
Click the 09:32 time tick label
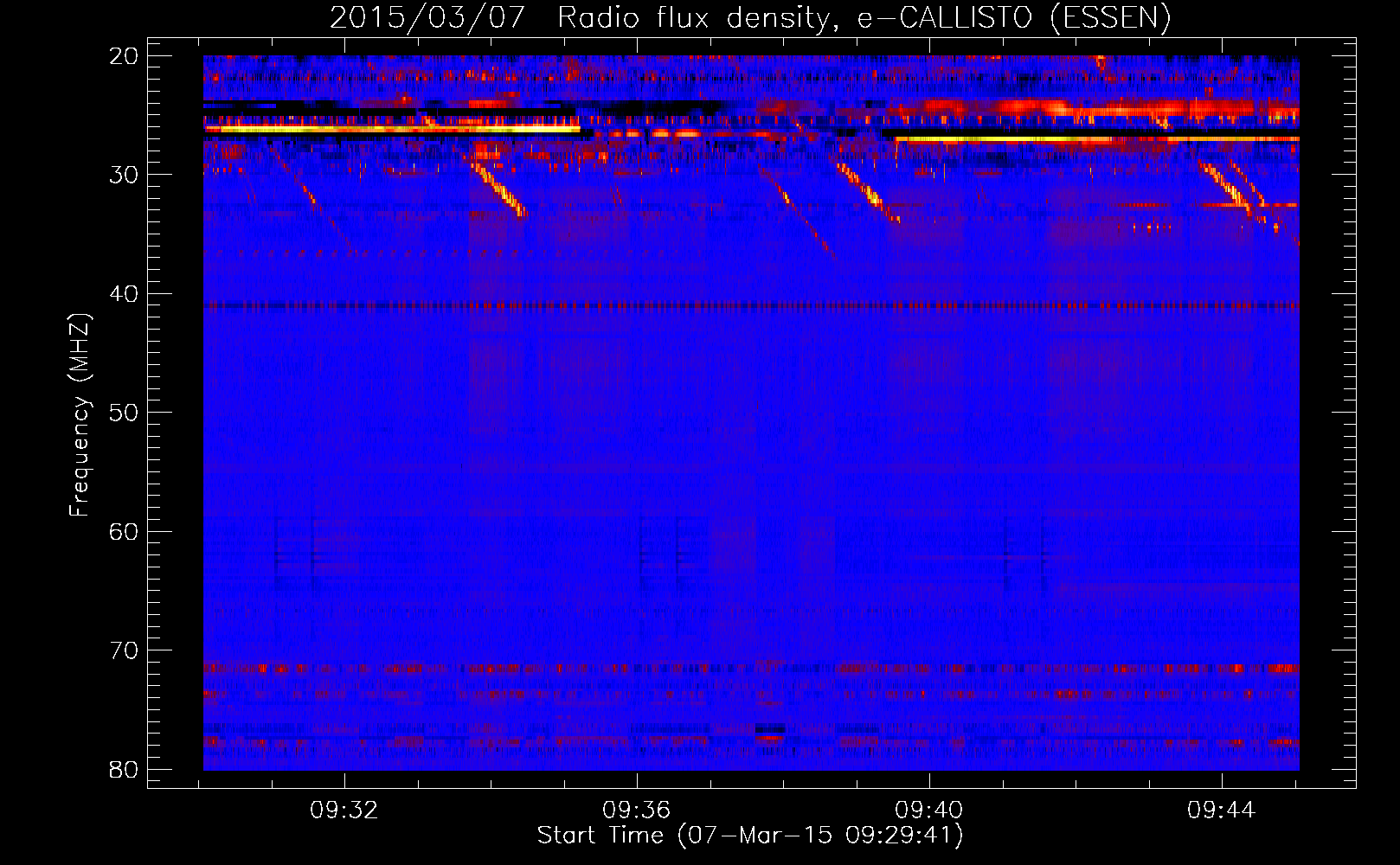[x=344, y=811]
